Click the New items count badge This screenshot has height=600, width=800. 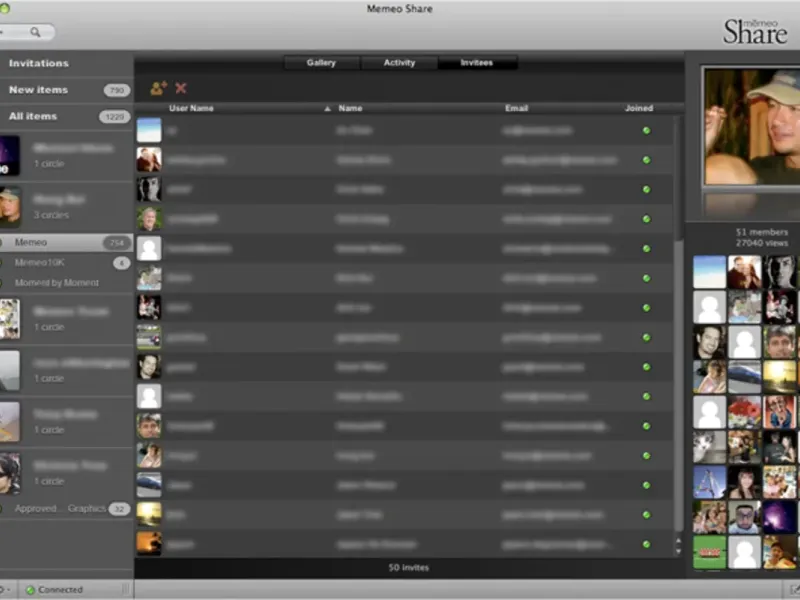(117, 90)
